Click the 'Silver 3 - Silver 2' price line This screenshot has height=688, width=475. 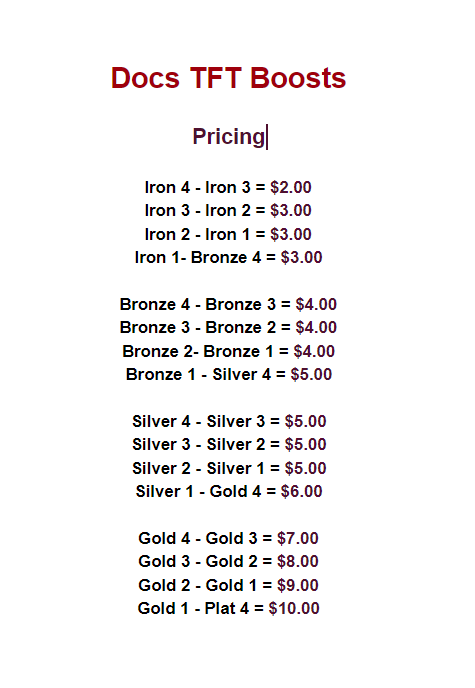point(229,445)
